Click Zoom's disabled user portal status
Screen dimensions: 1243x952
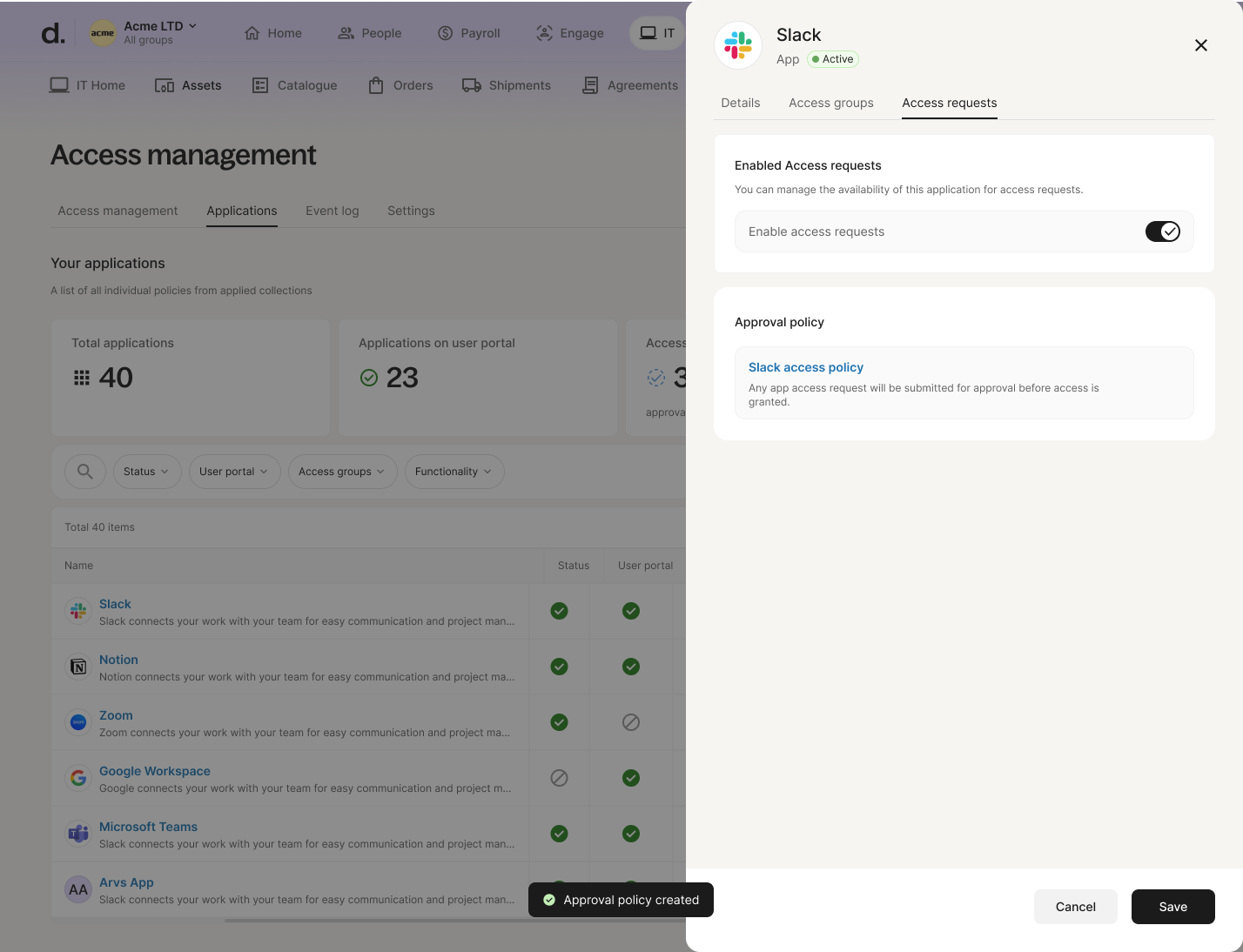631,722
